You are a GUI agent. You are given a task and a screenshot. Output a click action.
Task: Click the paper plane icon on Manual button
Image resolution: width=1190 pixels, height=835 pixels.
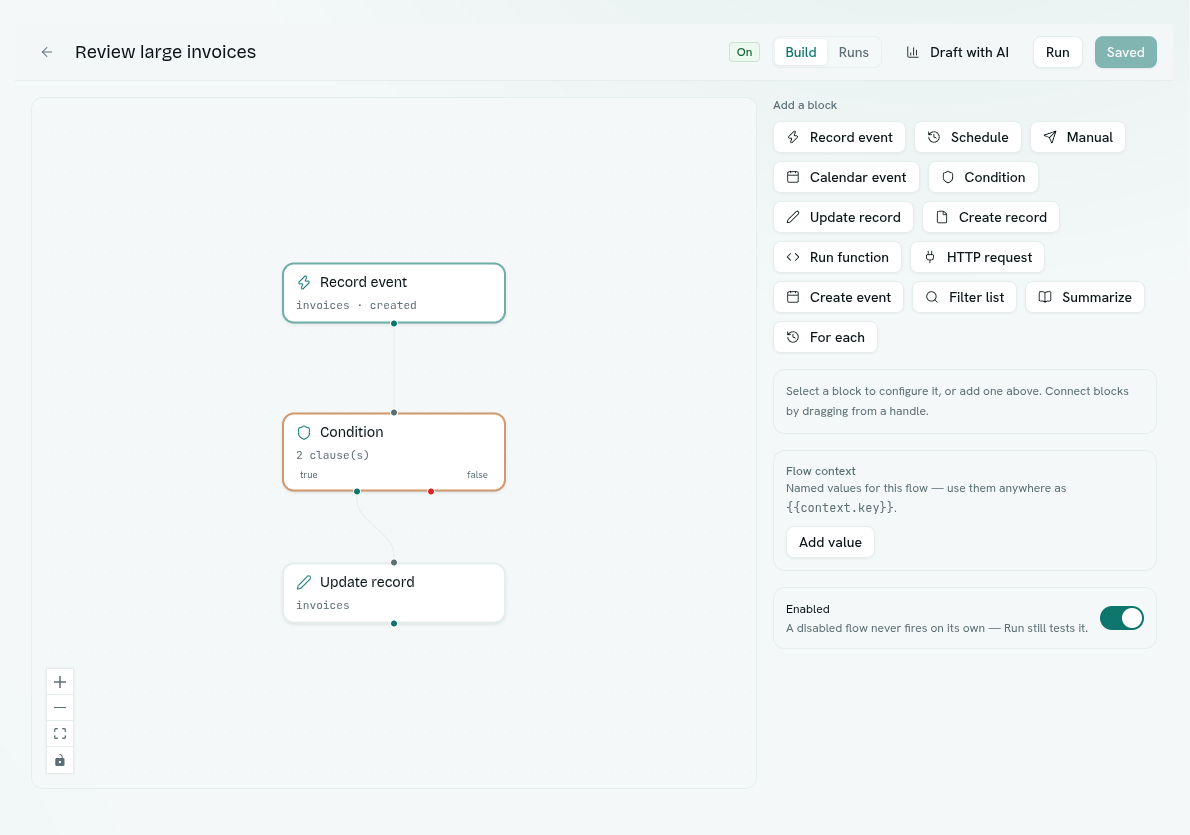click(1050, 137)
